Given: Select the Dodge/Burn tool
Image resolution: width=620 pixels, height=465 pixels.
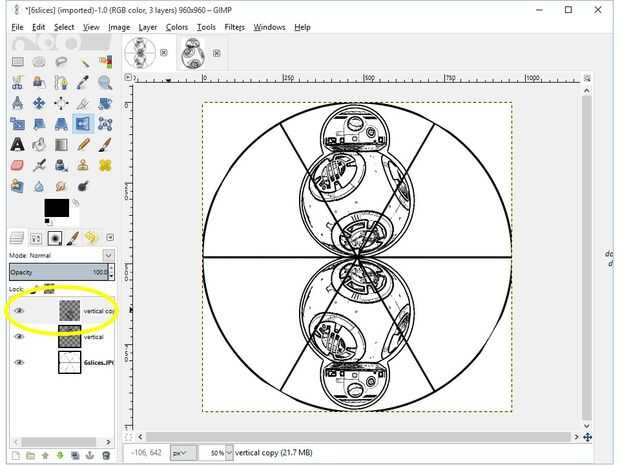Looking at the screenshot, I should tap(83, 186).
